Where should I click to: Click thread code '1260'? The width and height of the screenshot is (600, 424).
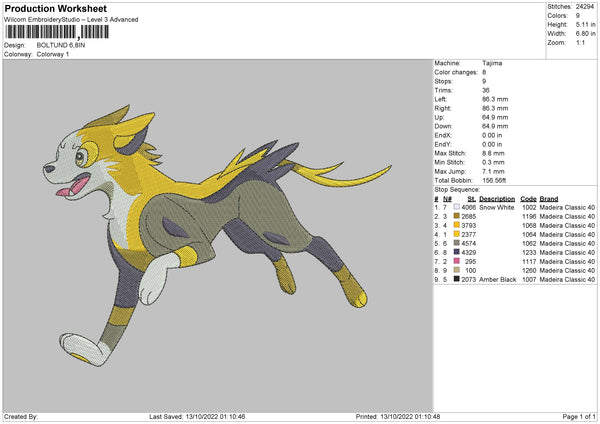(529, 271)
